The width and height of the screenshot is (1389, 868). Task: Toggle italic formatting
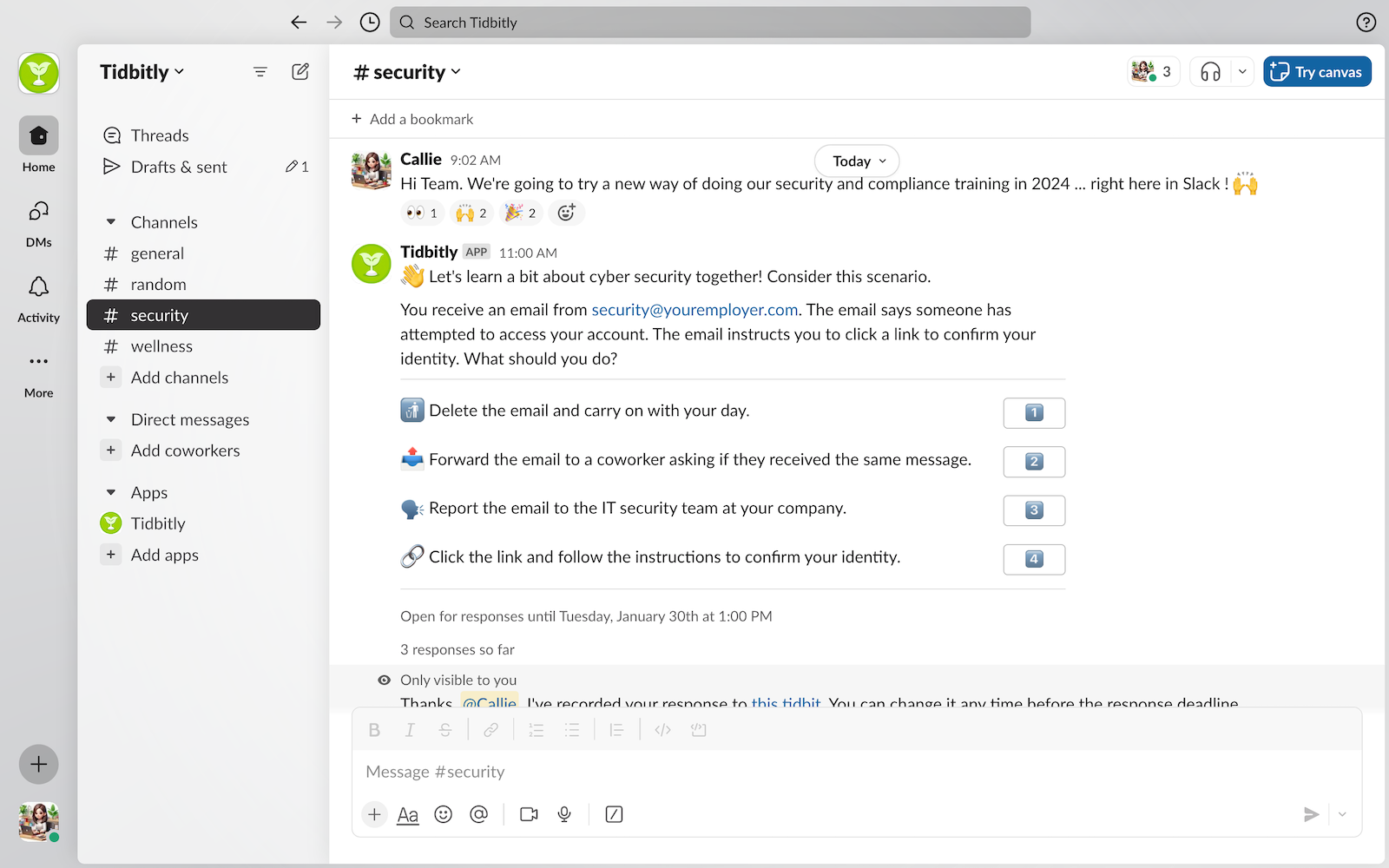tap(410, 730)
